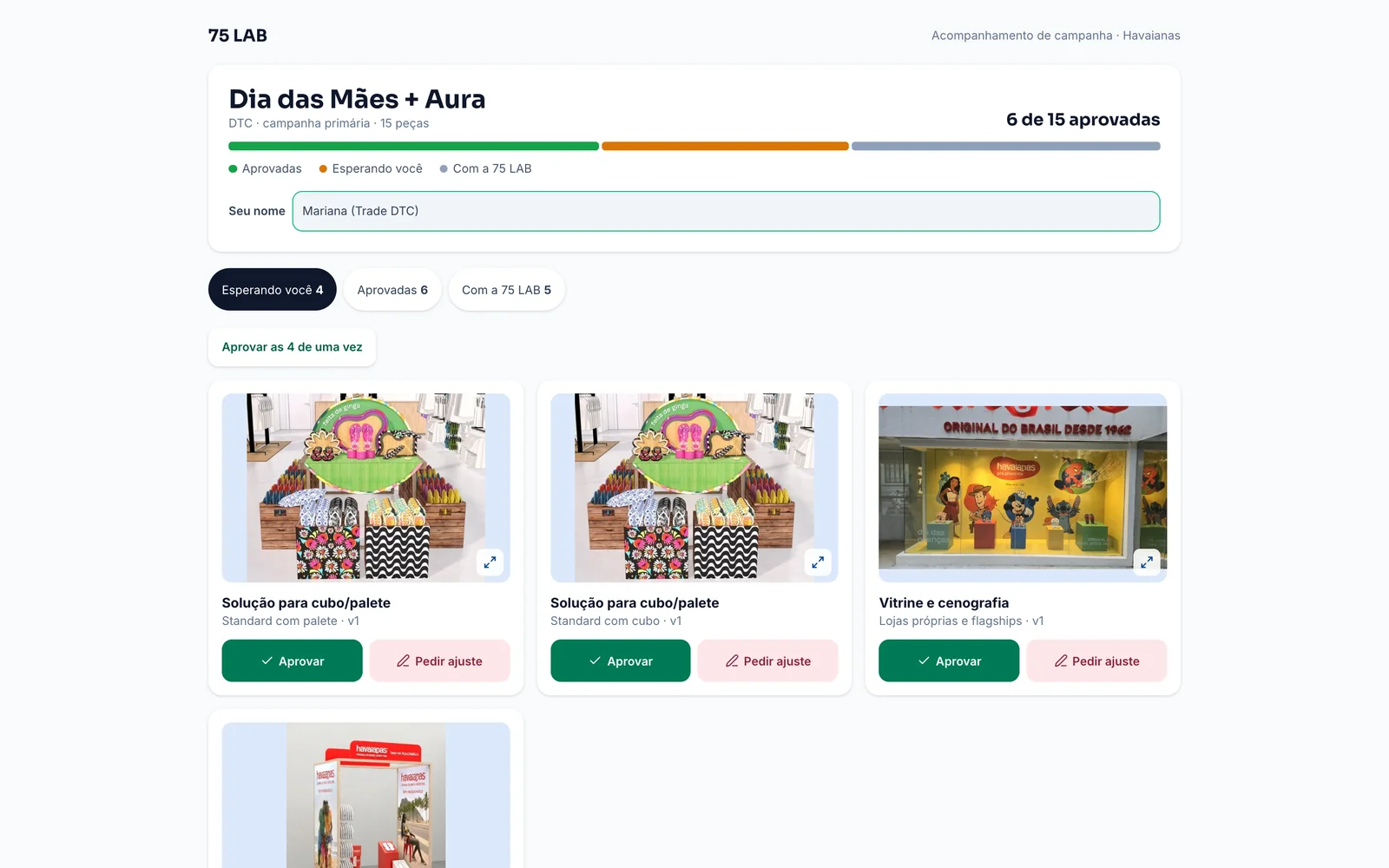The image size is (1389, 868).
Task: Approve the Standard com palete piece
Action: pos(292,661)
